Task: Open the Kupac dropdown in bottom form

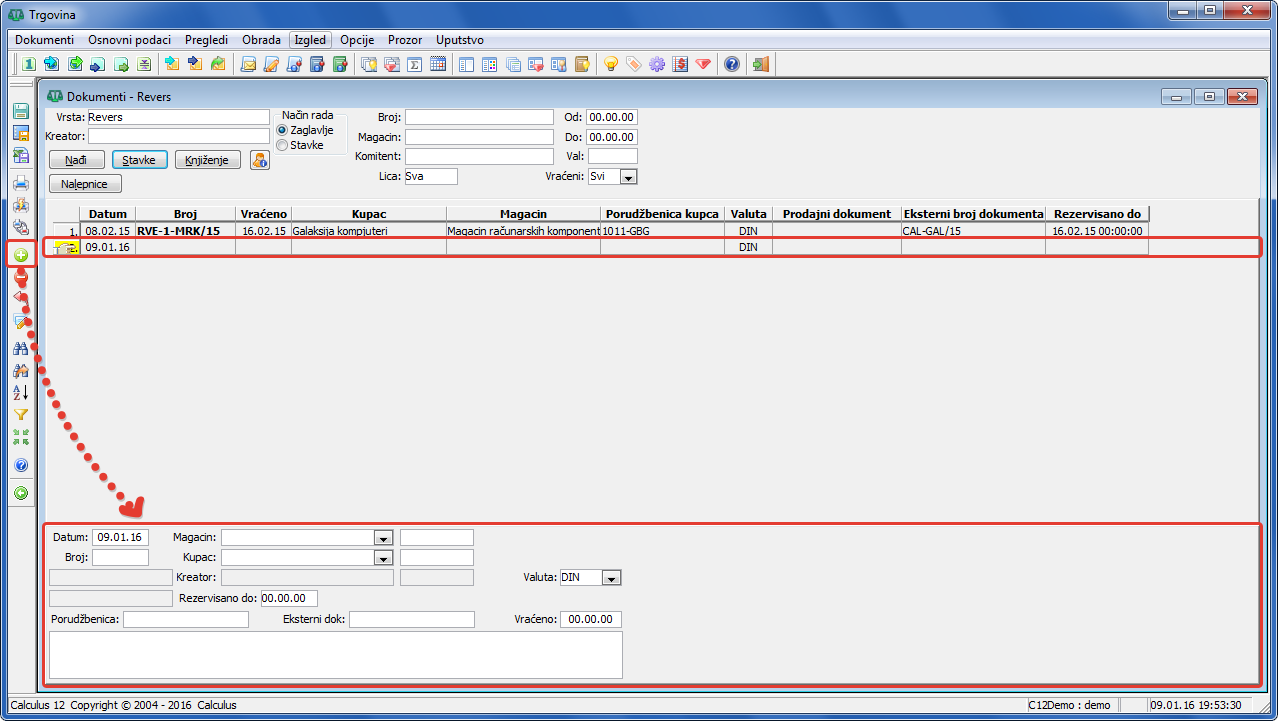Action: tap(382, 557)
